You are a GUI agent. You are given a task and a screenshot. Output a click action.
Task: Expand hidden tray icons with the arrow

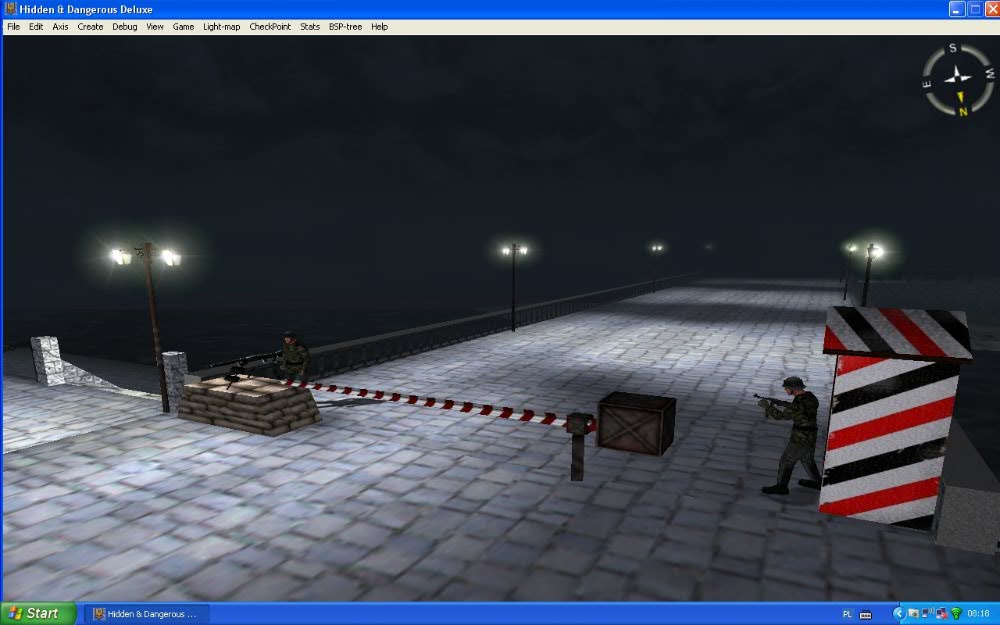coord(900,614)
